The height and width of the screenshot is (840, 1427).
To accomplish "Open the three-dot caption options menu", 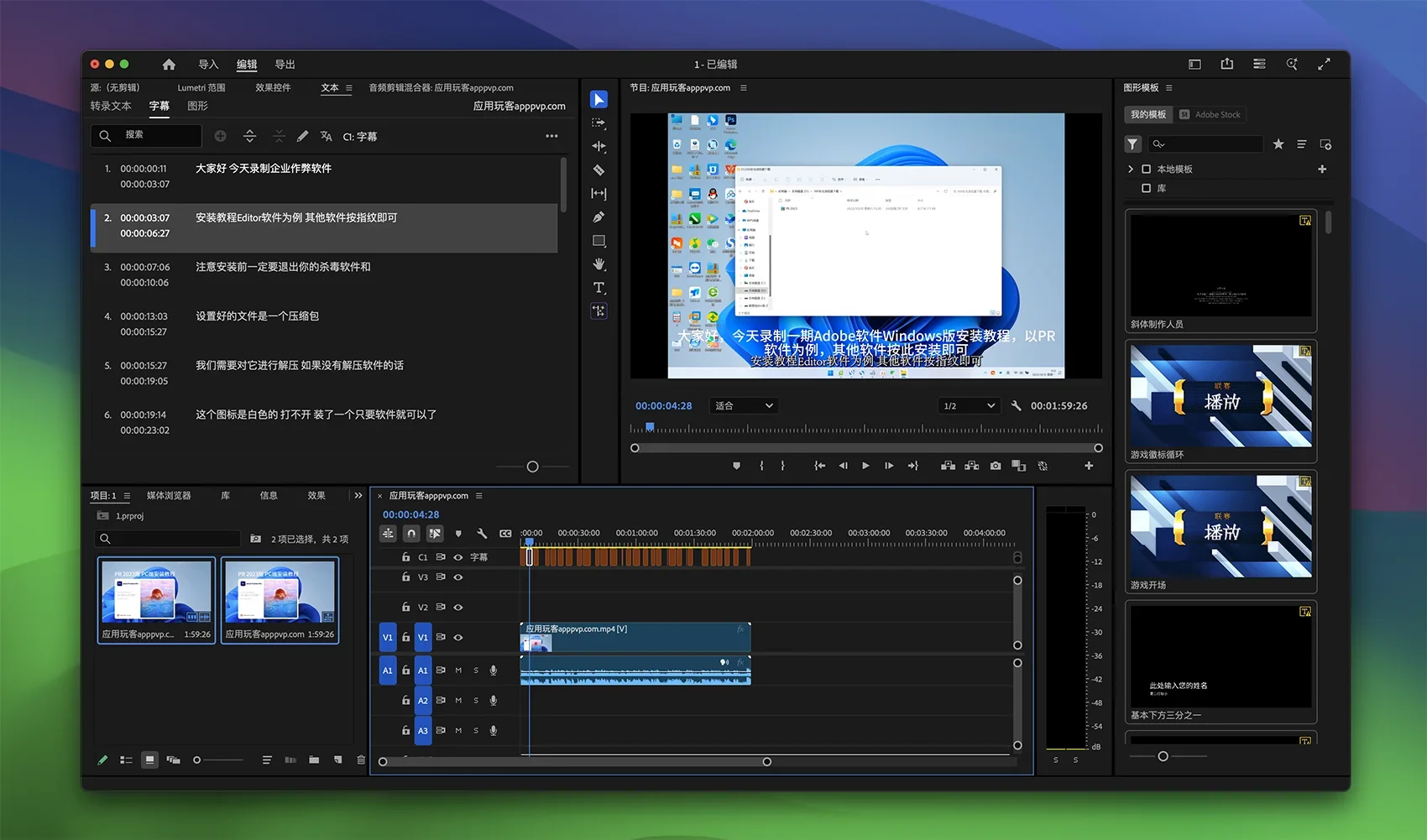I will point(551,136).
